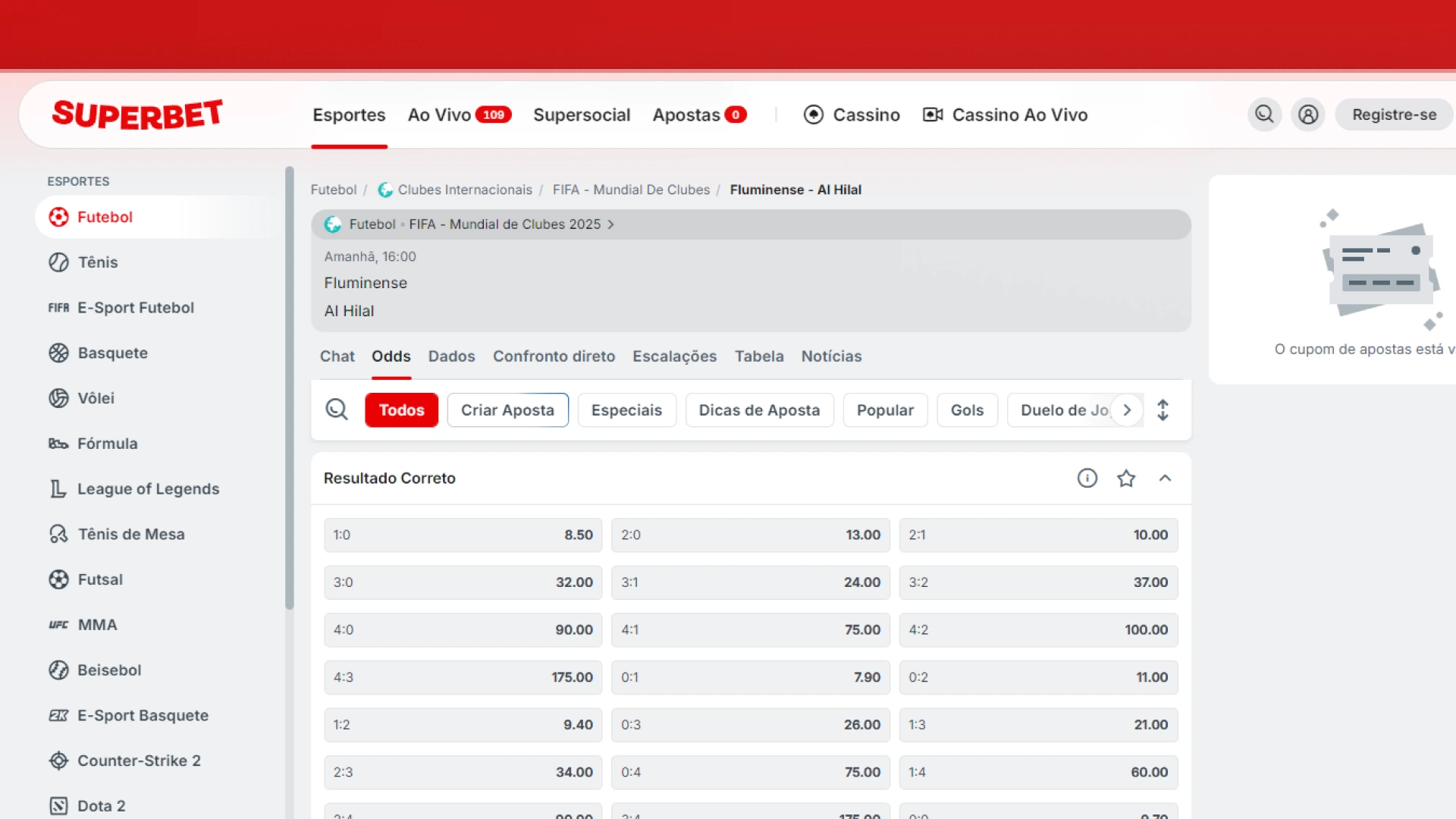Open Resultado Correto info icon
Image resolution: width=1456 pixels, height=819 pixels.
1087,478
